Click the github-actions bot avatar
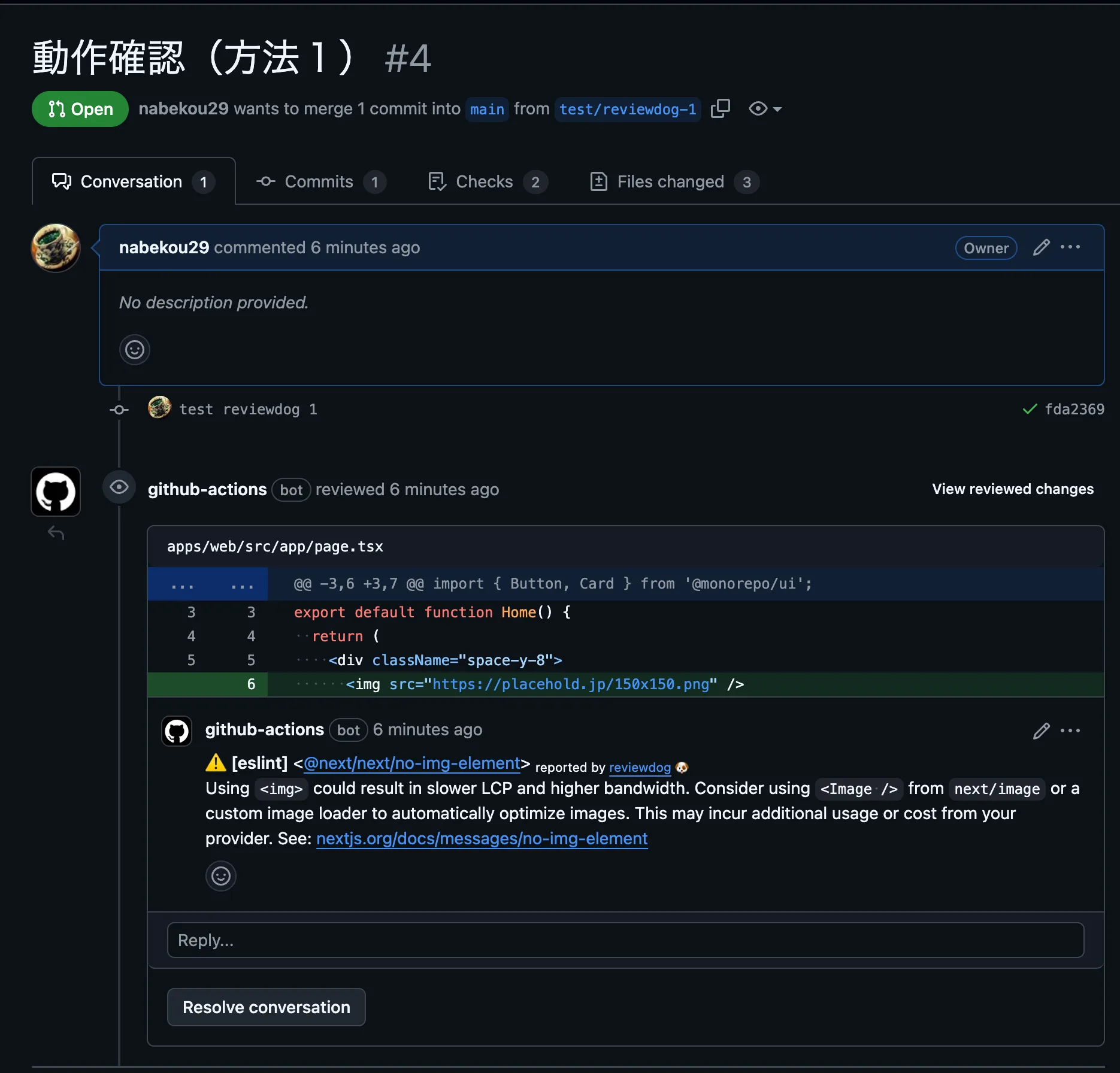 (x=55, y=491)
